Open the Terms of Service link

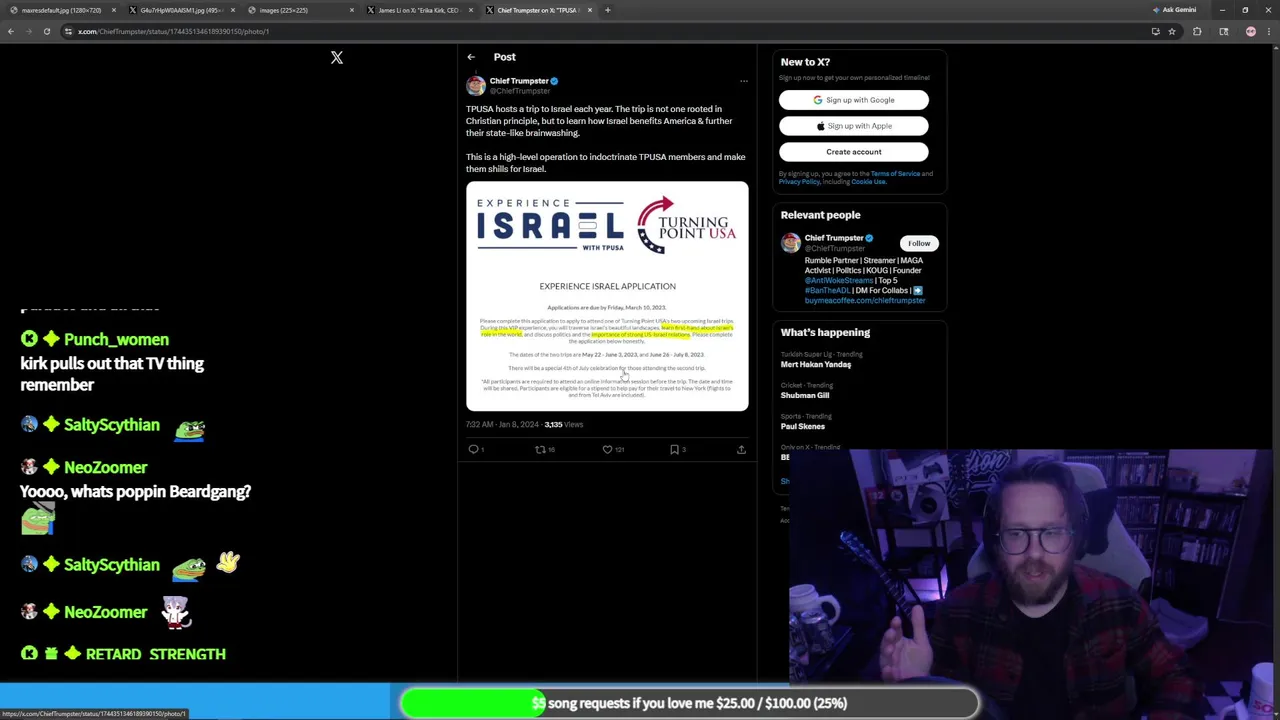895,174
